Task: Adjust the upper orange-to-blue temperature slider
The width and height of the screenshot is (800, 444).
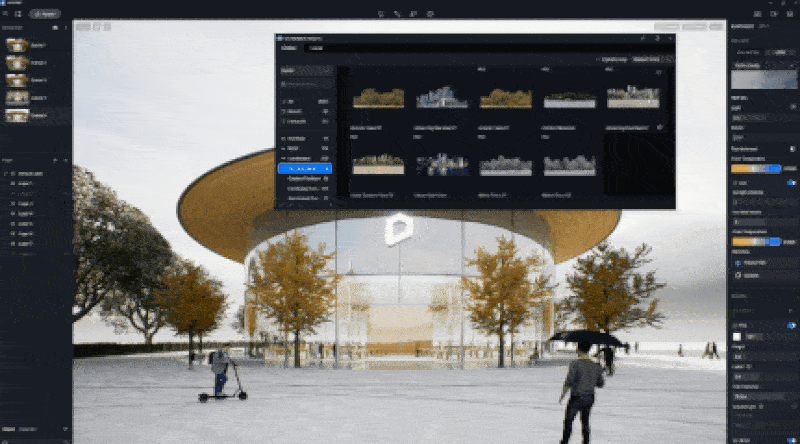Action: [756, 169]
